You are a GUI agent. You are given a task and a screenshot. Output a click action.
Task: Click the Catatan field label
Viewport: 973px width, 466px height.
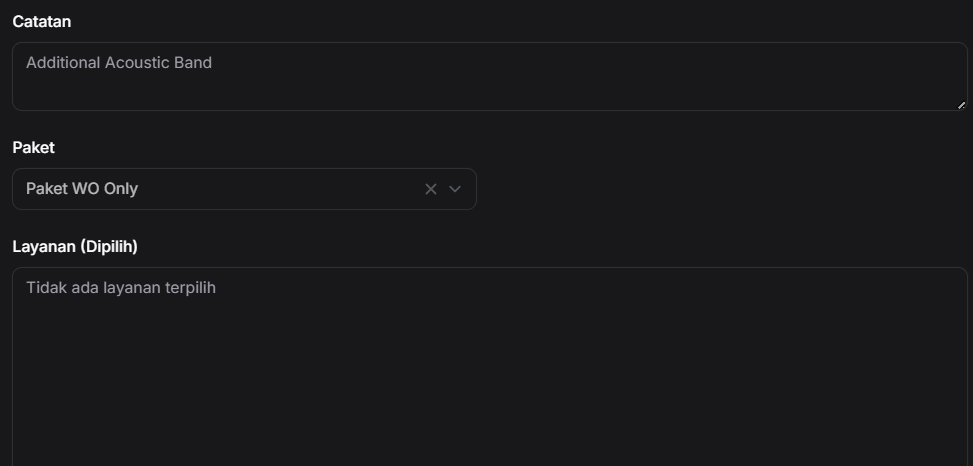pos(41,21)
